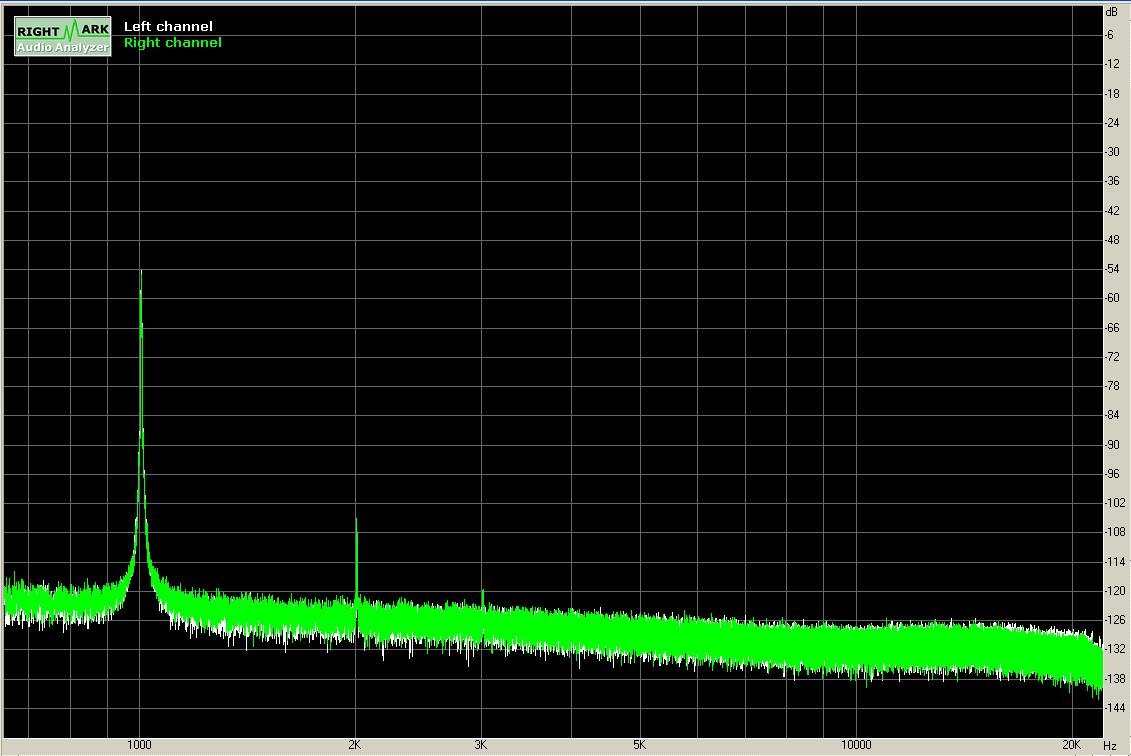
Task: Click the -30 dB scale value
Action: point(1112,151)
